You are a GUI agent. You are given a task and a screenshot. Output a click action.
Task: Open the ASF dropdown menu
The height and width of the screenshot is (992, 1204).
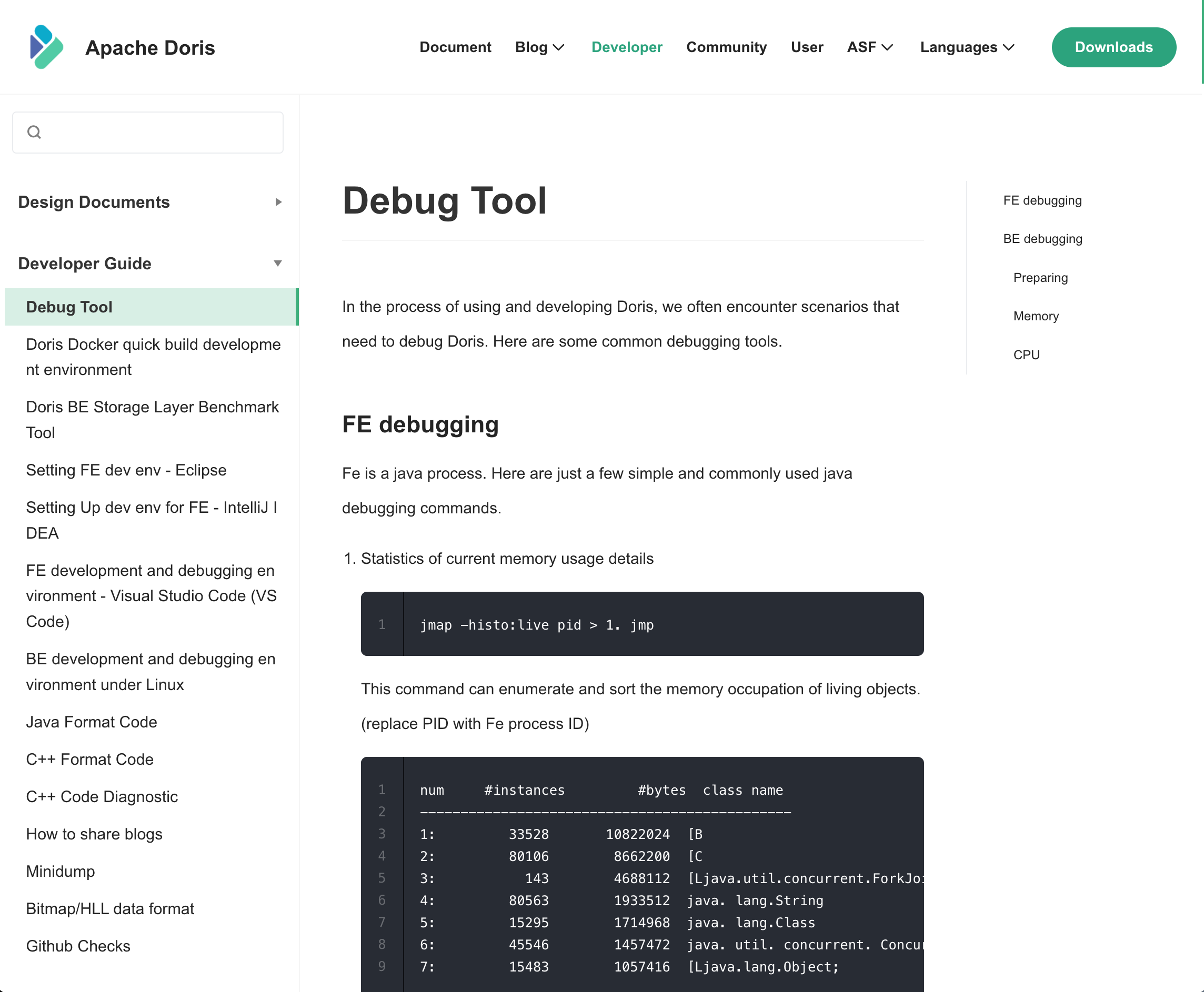pos(869,47)
